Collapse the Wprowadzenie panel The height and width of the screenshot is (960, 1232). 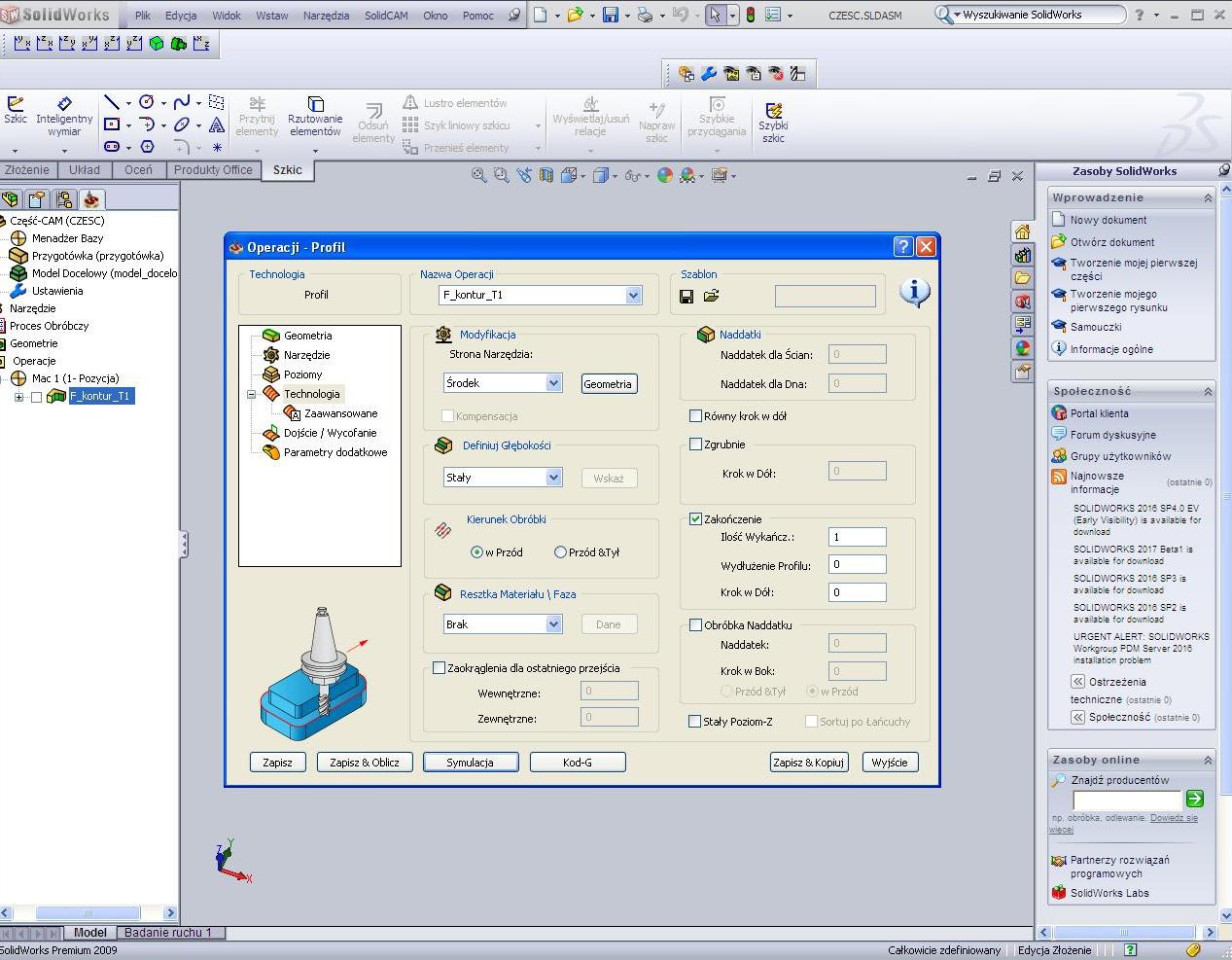[x=1208, y=197]
